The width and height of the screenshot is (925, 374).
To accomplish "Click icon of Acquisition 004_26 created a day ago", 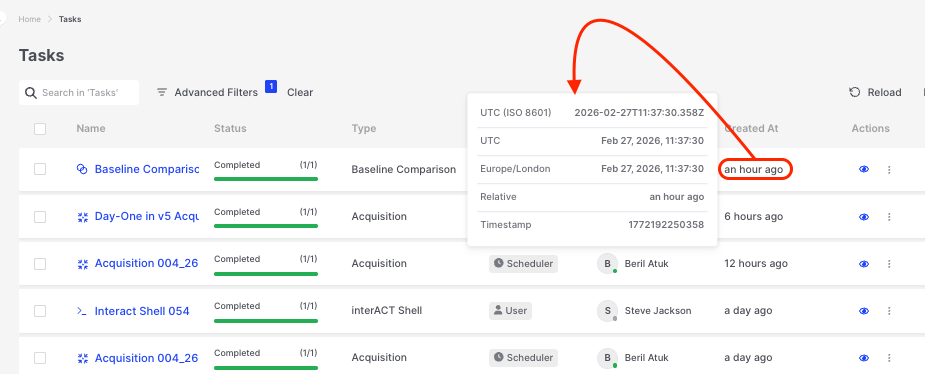I will [x=83, y=358].
